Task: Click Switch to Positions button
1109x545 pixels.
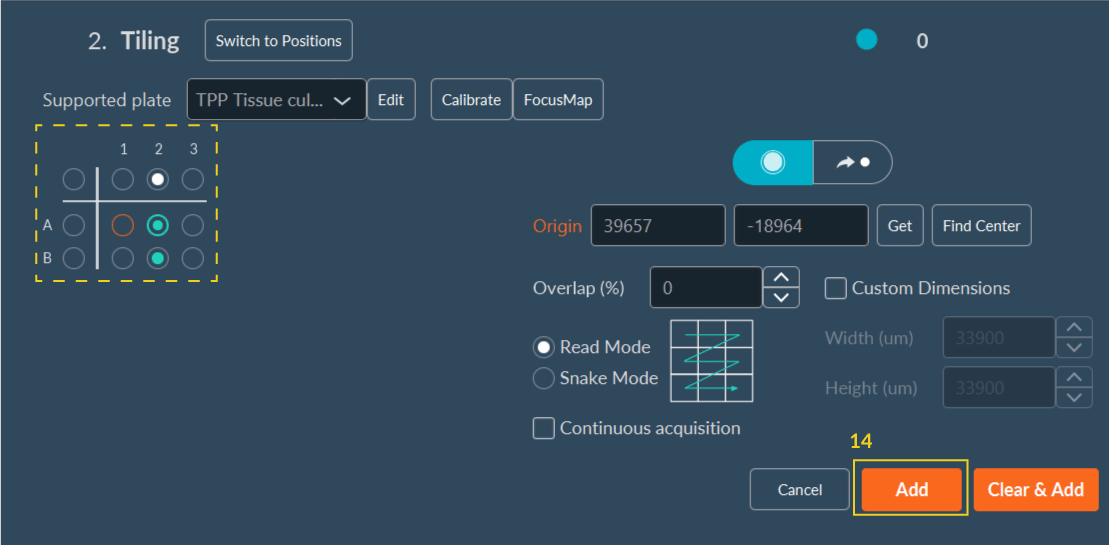Action: [x=279, y=41]
